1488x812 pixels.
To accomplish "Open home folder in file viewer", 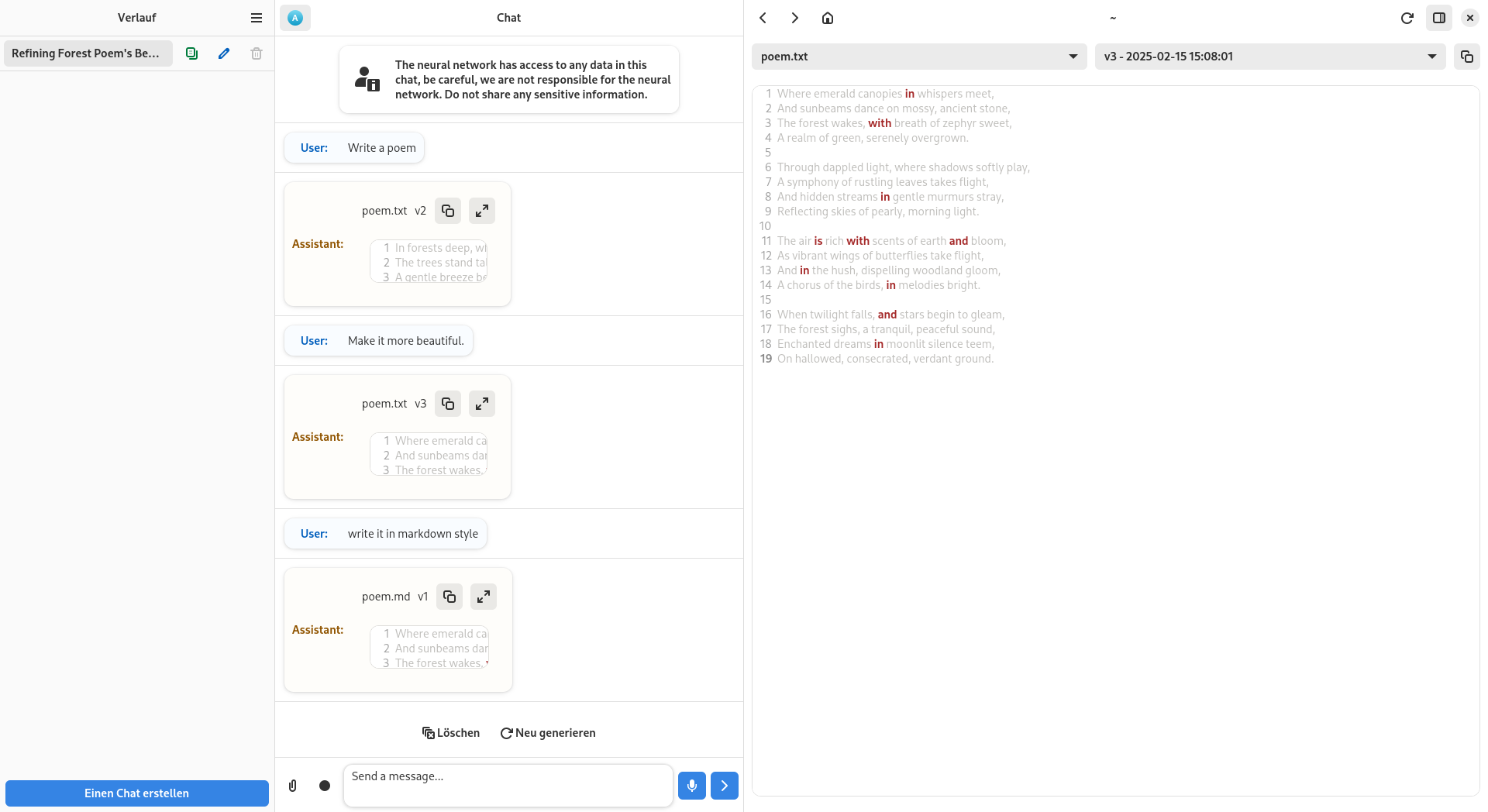I will coord(828,18).
